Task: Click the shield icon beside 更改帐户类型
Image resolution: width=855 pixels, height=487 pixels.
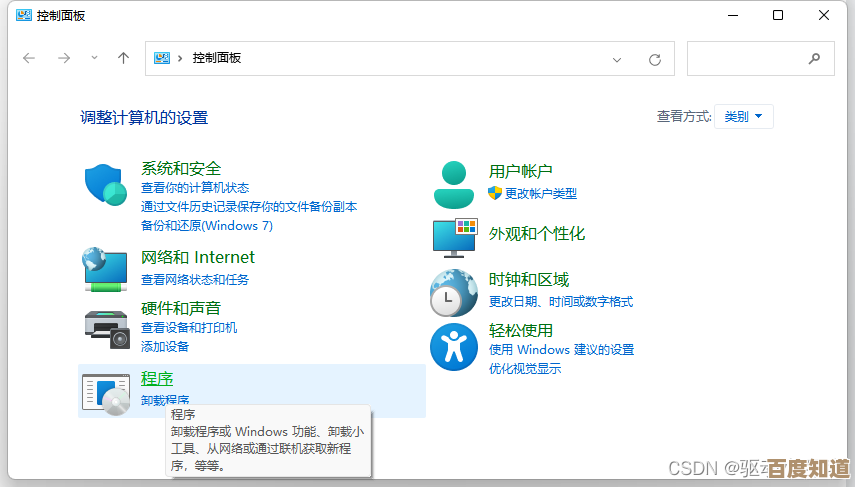Action: [x=495, y=193]
